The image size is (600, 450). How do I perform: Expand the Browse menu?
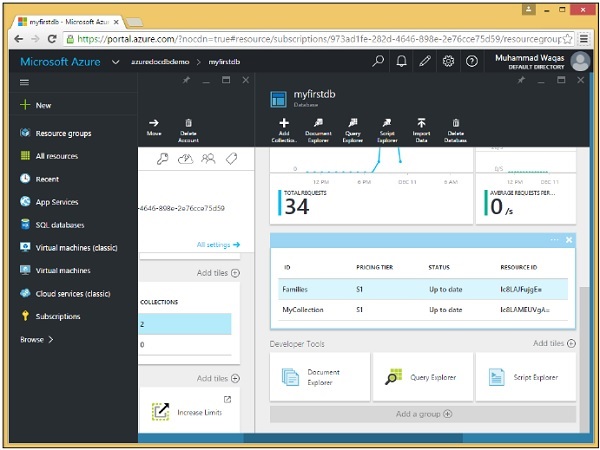[37, 339]
